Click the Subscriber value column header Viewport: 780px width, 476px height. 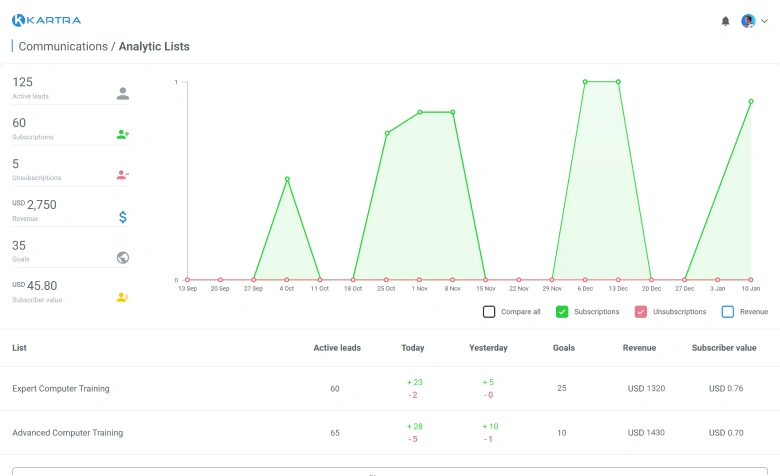pos(724,348)
